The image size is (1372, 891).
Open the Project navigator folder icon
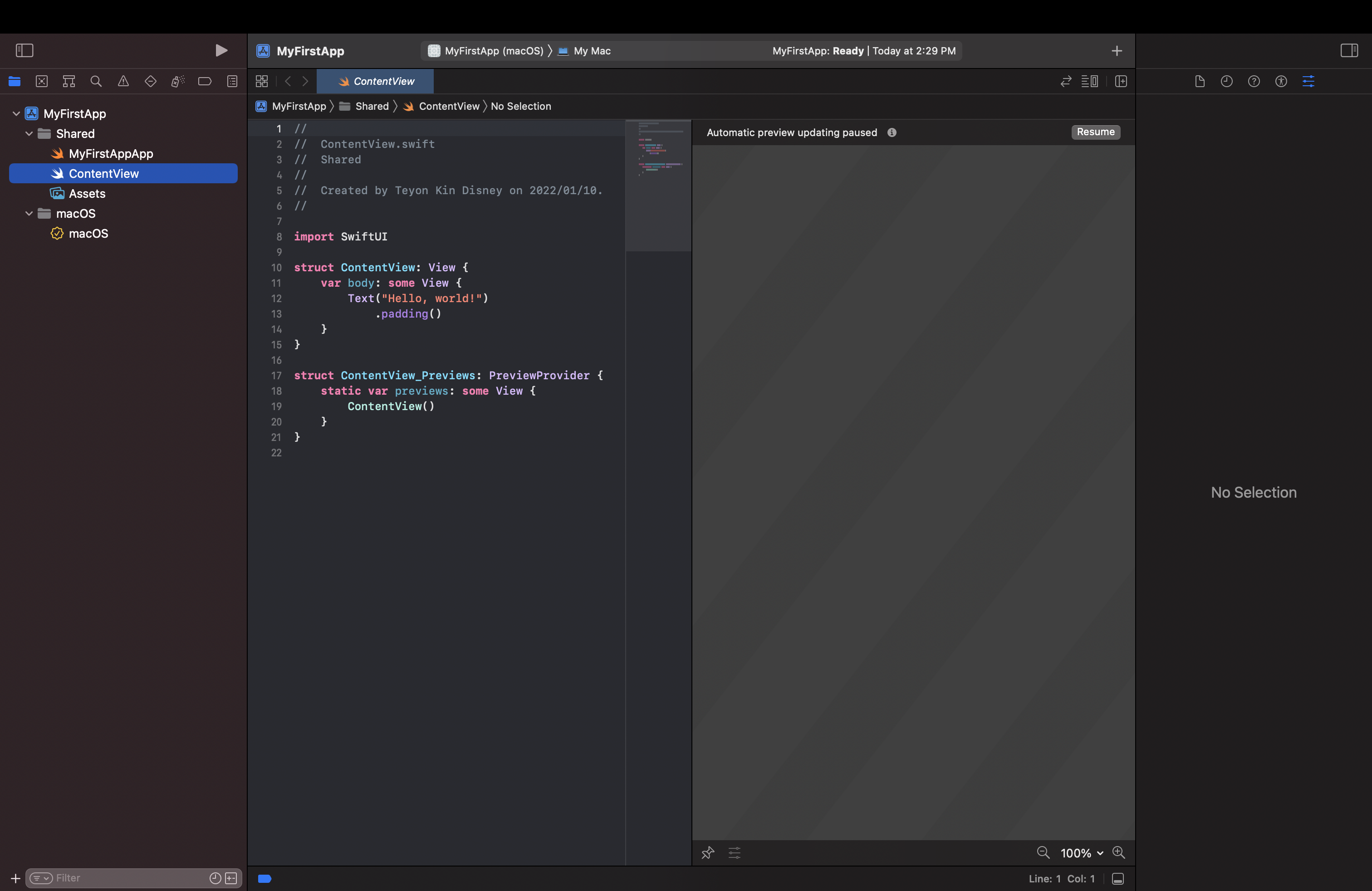pyautogui.click(x=15, y=81)
